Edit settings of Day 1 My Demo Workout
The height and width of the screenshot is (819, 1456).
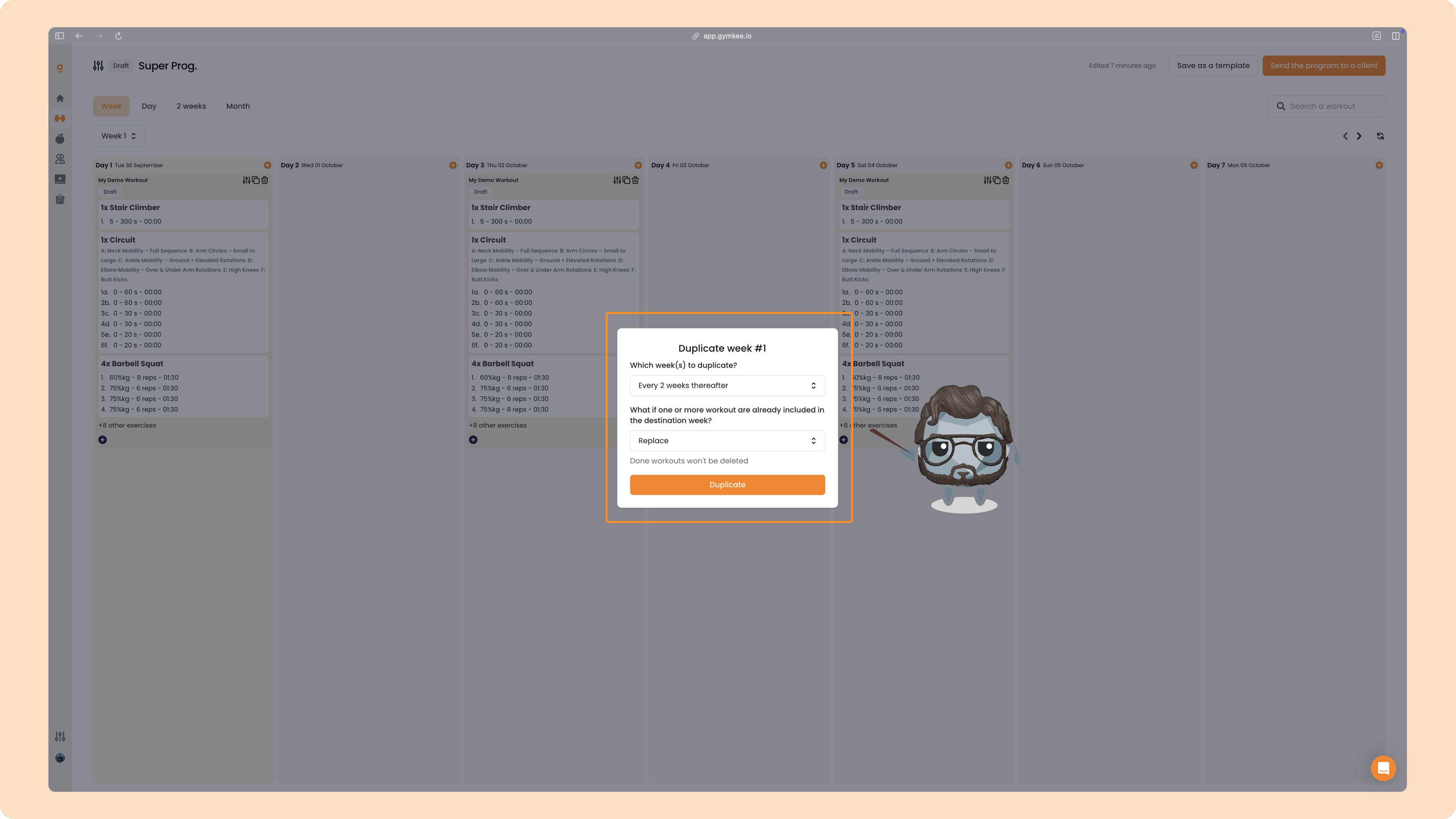246,180
